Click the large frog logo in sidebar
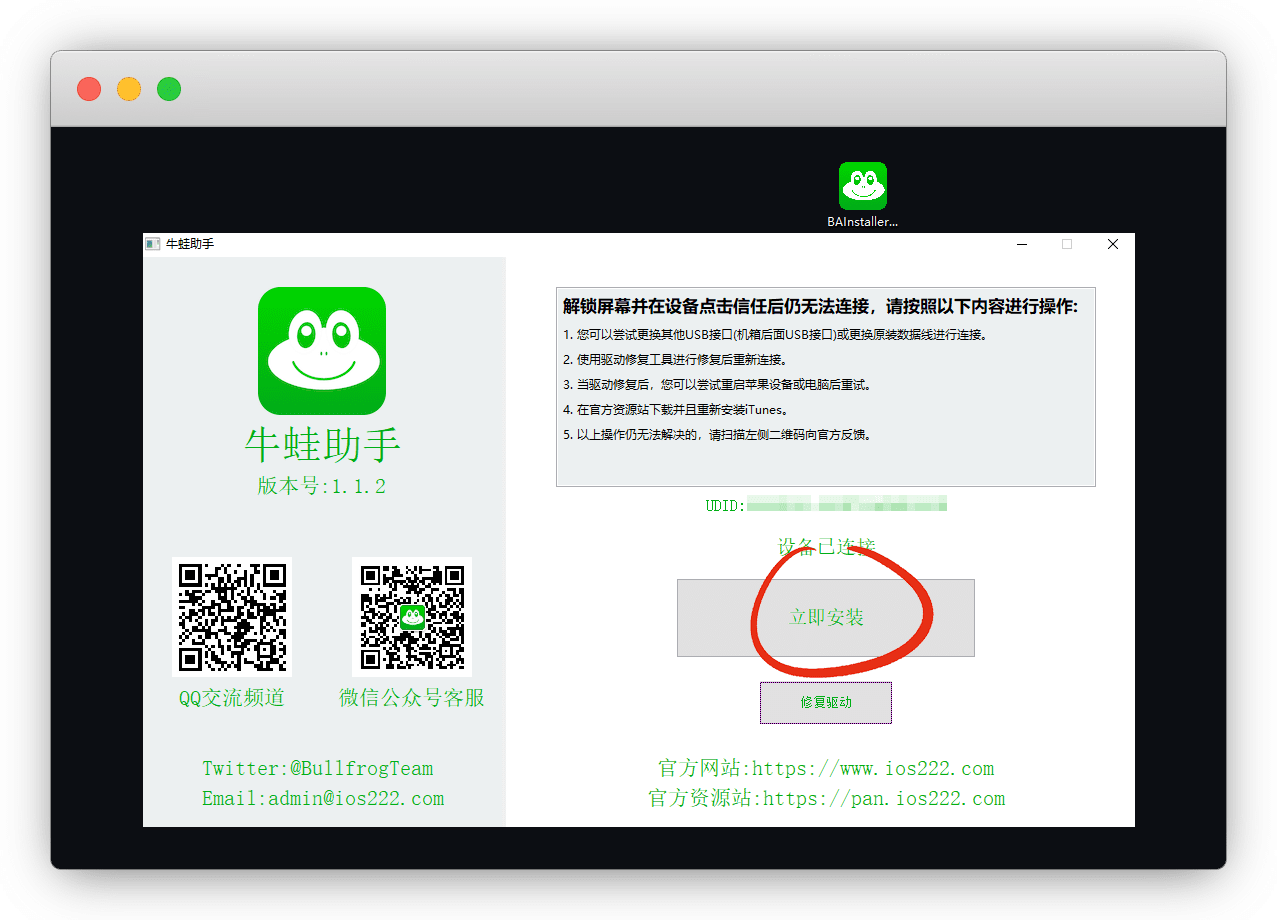Image resolution: width=1277 pixels, height=920 pixels. click(x=322, y=351)
